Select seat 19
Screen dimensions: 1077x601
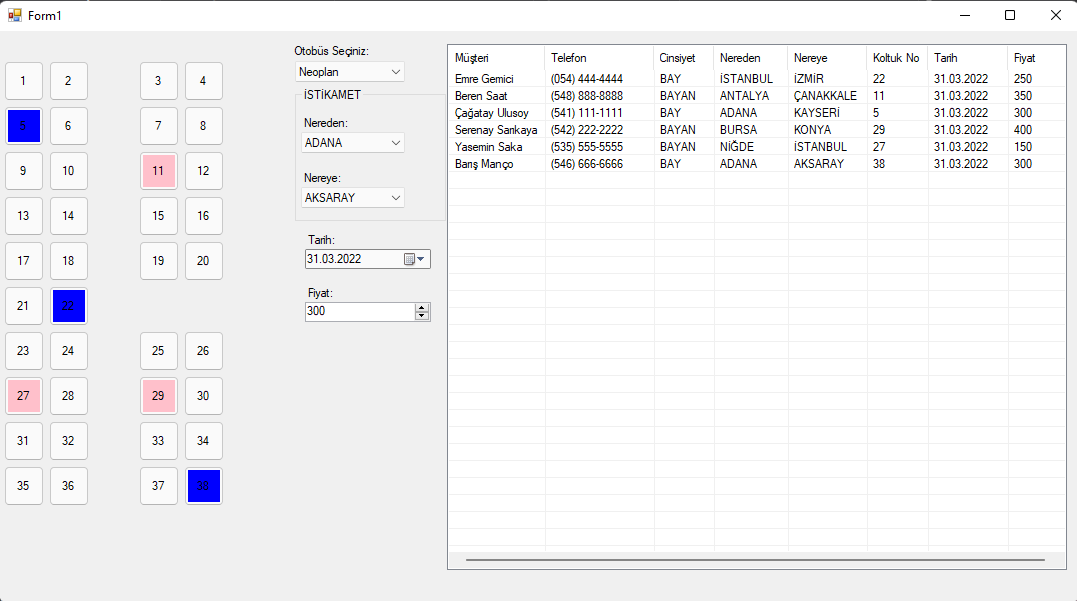(159, 261)
